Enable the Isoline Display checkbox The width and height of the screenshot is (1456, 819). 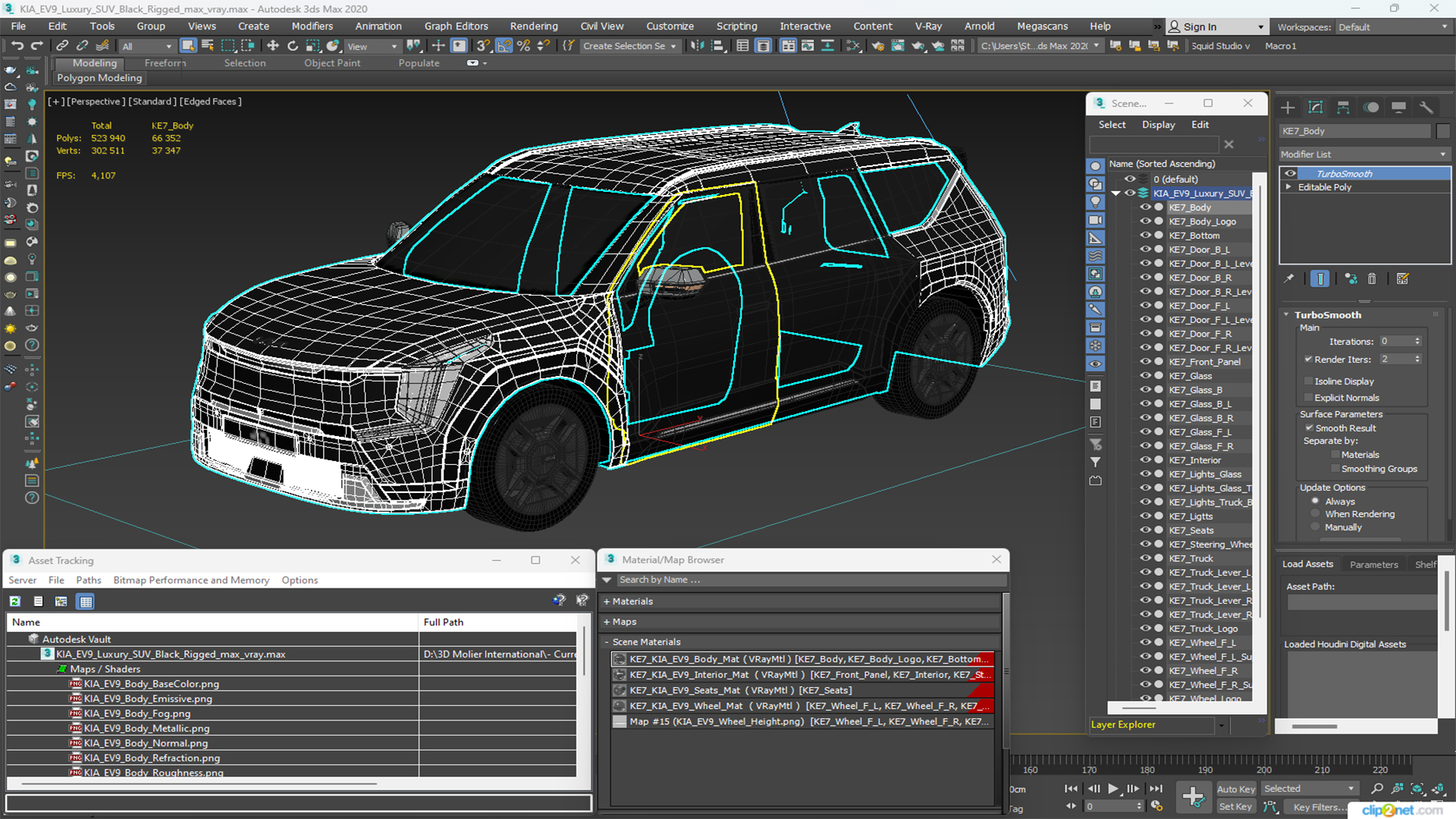[x=1308, y=381]
